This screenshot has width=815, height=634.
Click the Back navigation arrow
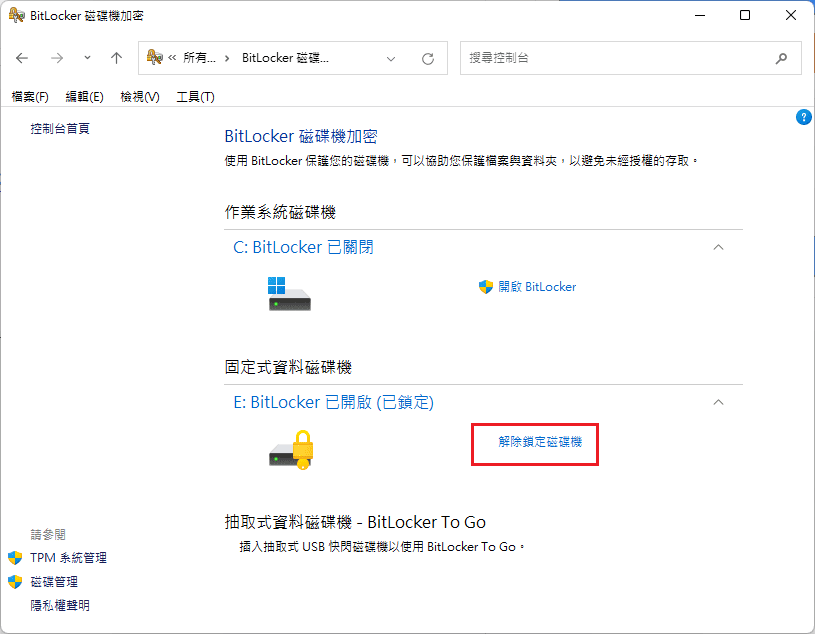[22, 58]
